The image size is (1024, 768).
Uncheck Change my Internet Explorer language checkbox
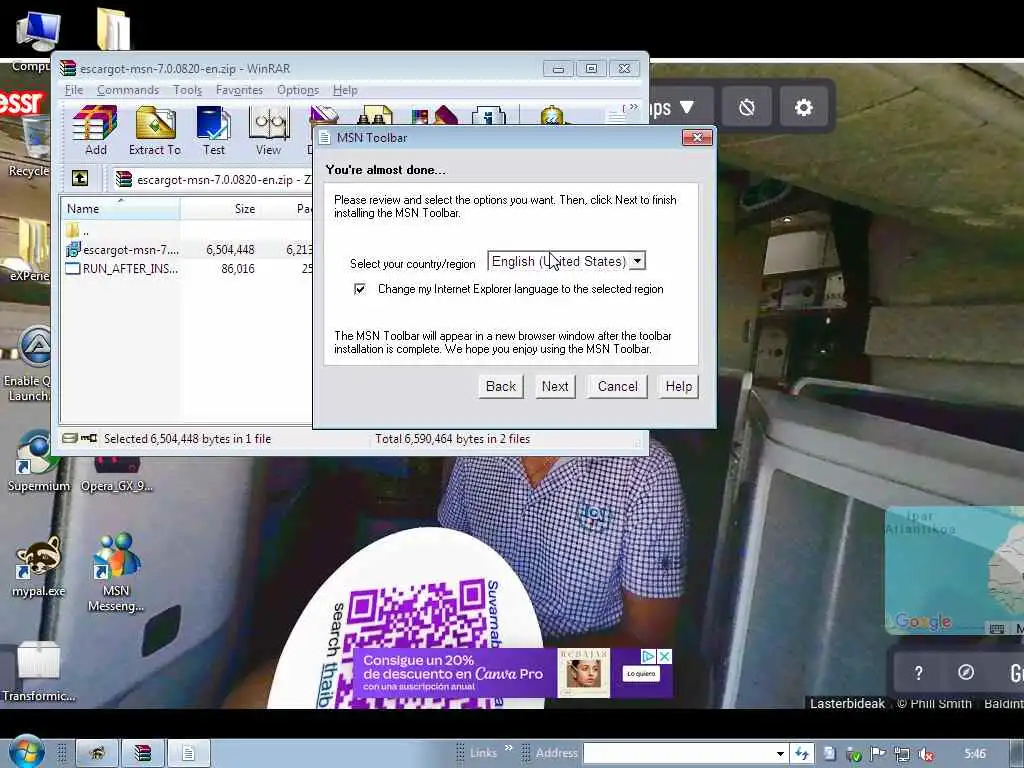coord(360,289)
